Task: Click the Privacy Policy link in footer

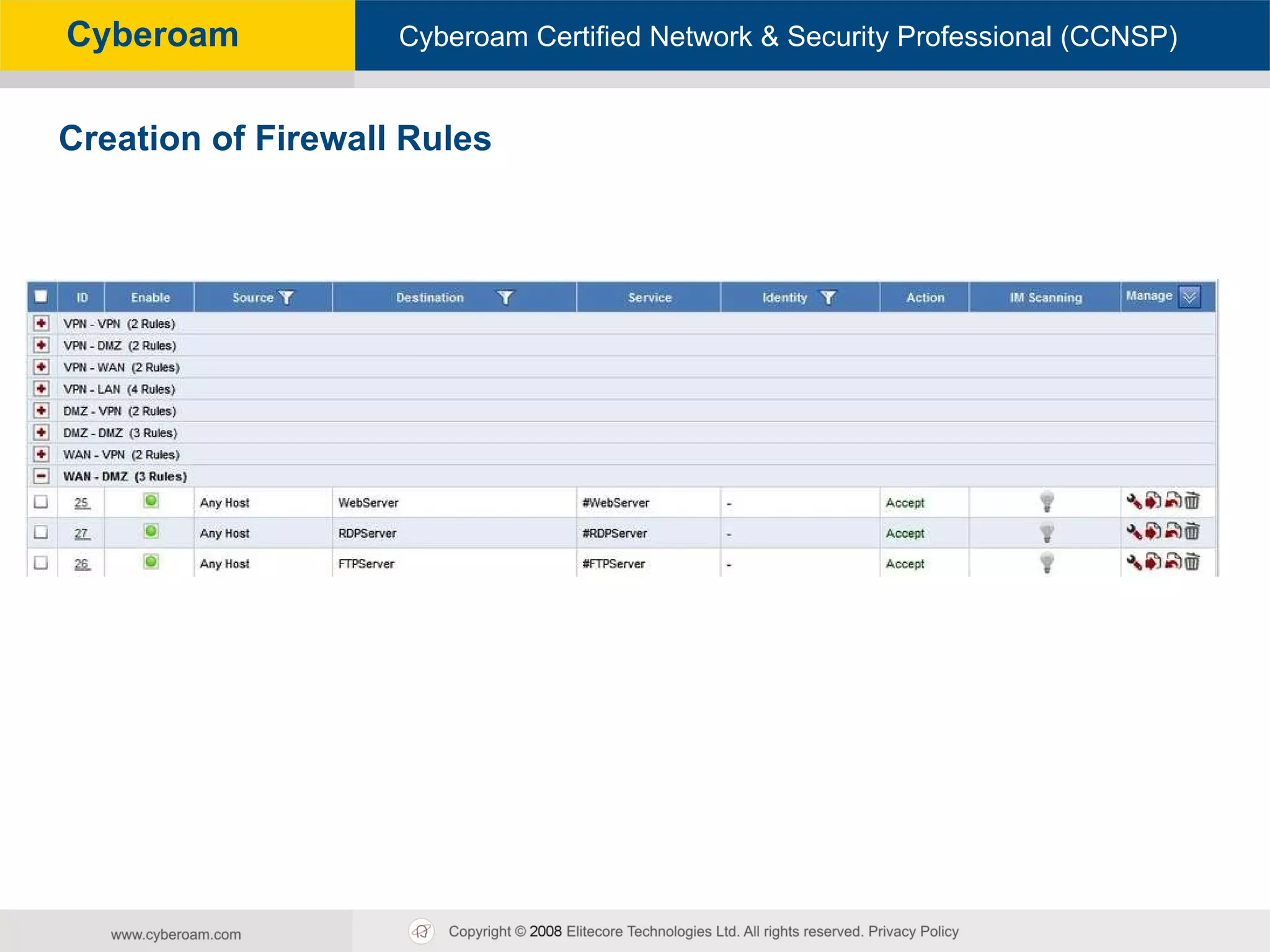Action: coord(913,932)
